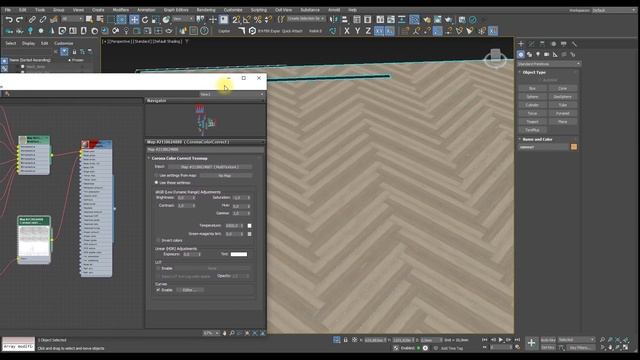Open the Workspaces Default dropdown
The image size is (640, 360).
613,10
